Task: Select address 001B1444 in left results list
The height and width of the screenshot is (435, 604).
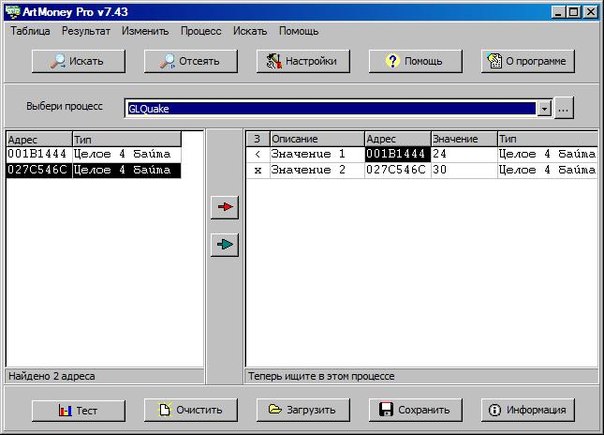Action: [x=37, y=154]
